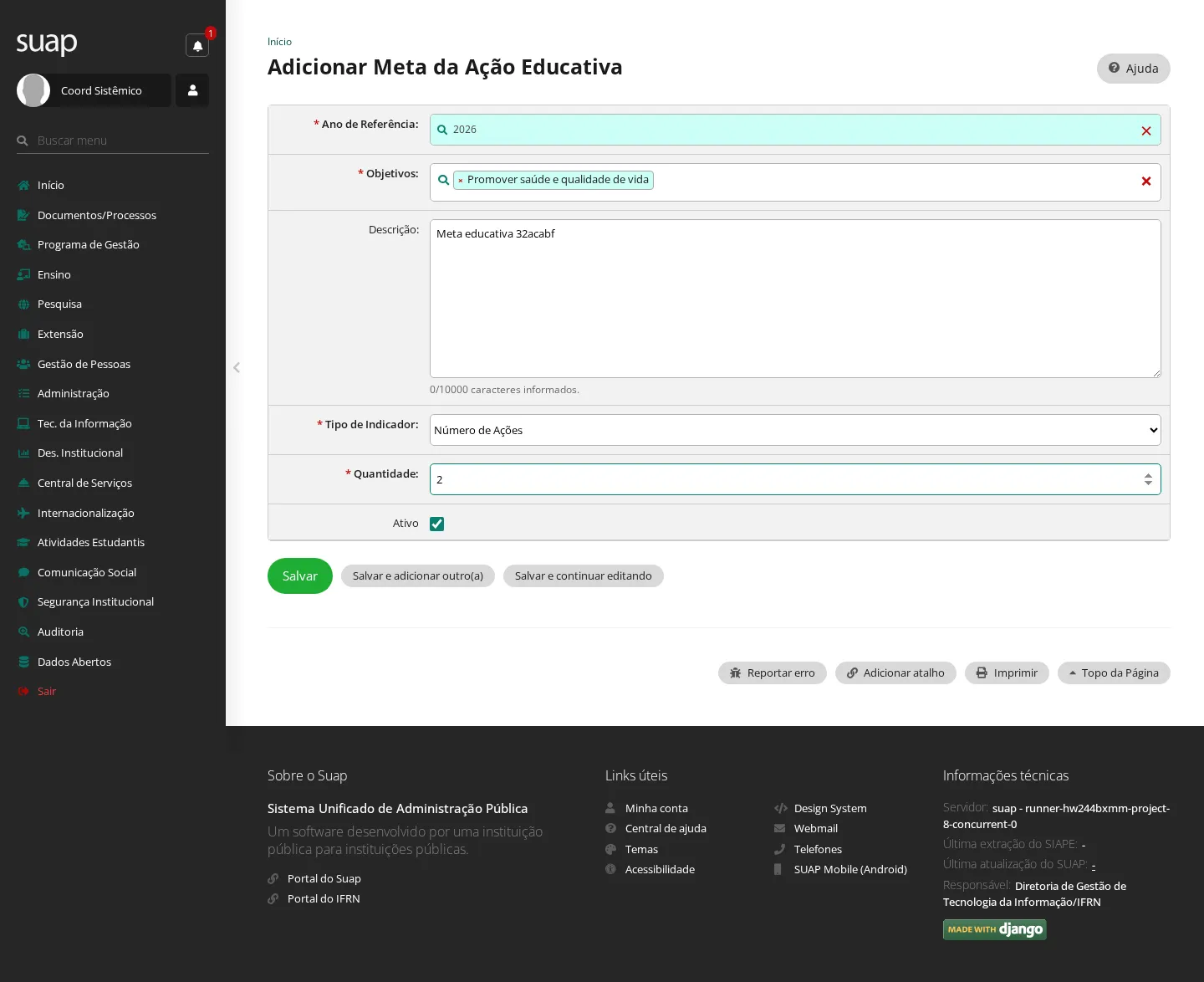Image resolution: width=1204 pixels, height=982 pixels.
Task: Click the Reportar erro button
Action: [773, 673]
